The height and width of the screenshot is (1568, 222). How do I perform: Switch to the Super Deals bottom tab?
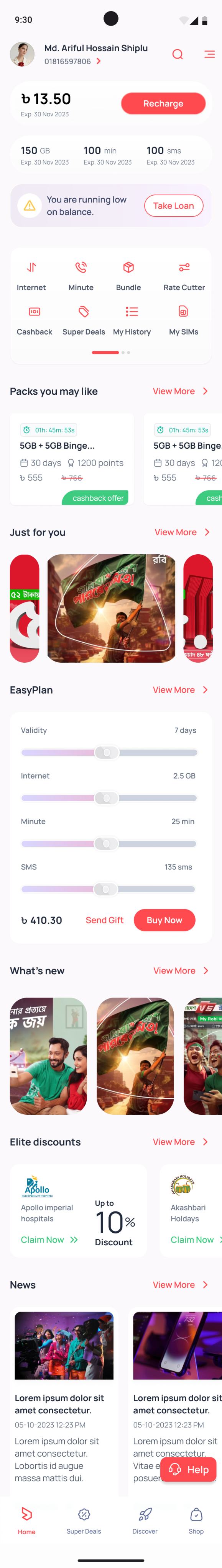tap(84, 1521)
